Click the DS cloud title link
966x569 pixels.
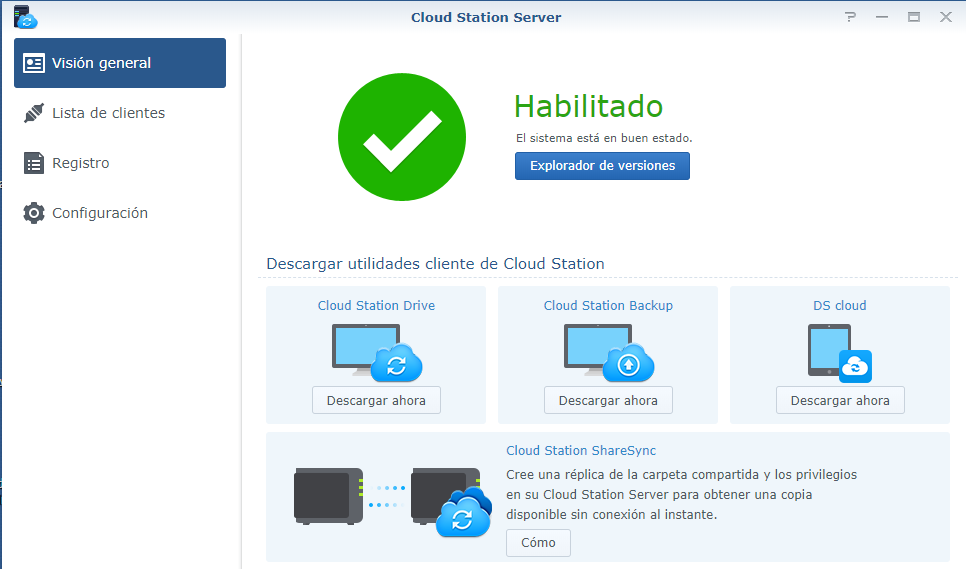(x=840, y=305)
